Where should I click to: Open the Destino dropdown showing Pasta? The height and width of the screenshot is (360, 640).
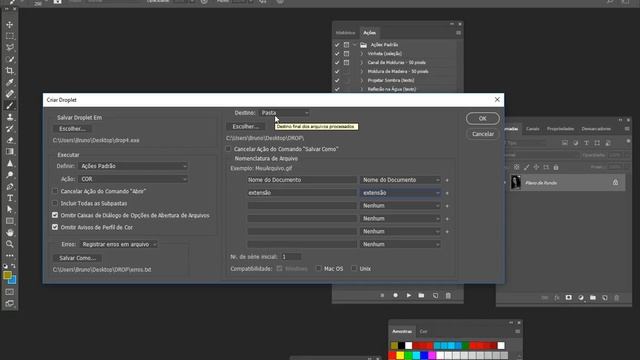(284, 113)
